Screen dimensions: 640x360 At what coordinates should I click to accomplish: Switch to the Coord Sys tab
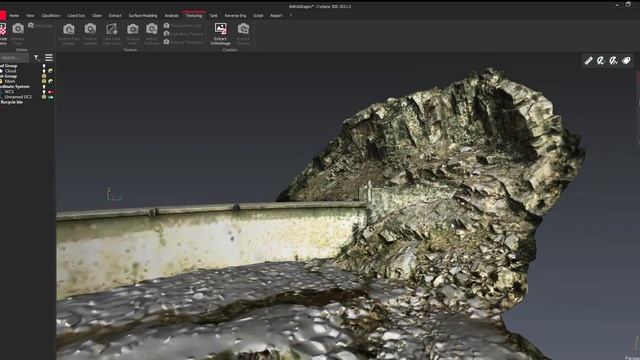tap(76, 16)
